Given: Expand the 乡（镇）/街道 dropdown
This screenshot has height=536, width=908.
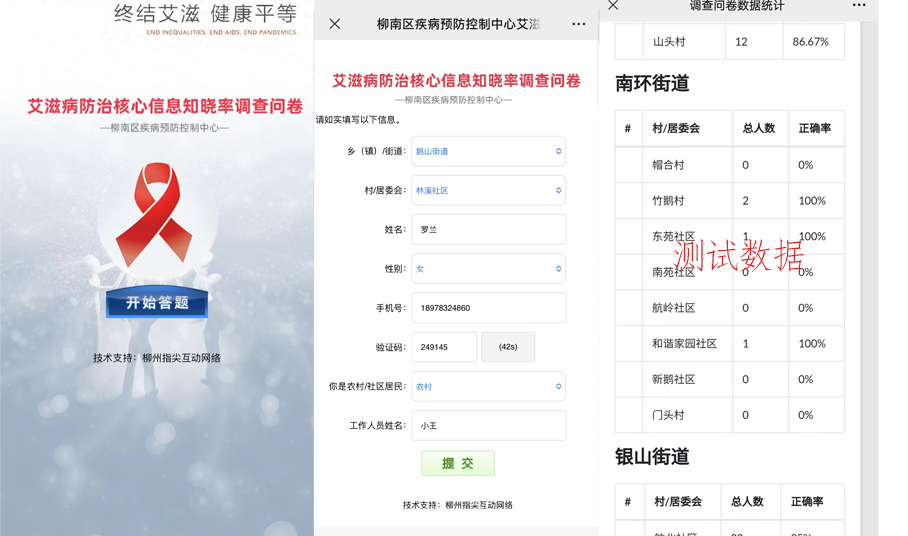Looking at the screenshot, I should [x=488, y=152].
